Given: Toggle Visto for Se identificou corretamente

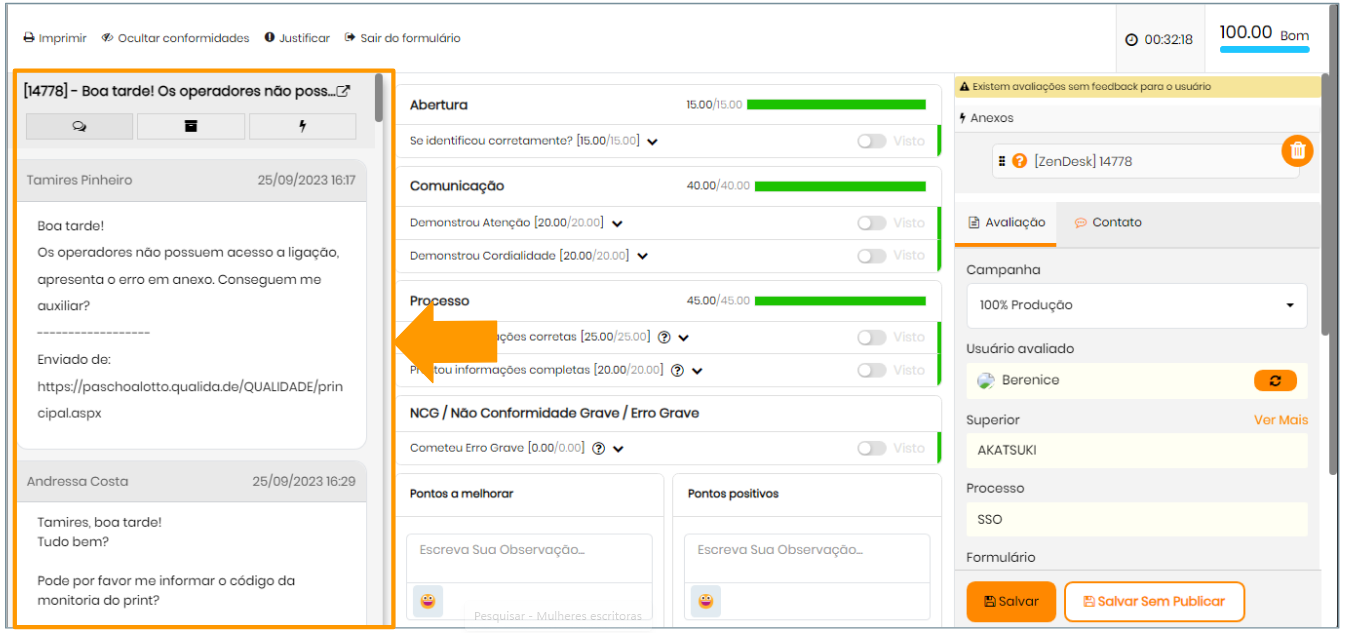Looking at the screenshot, I should [x=872, y=141].
